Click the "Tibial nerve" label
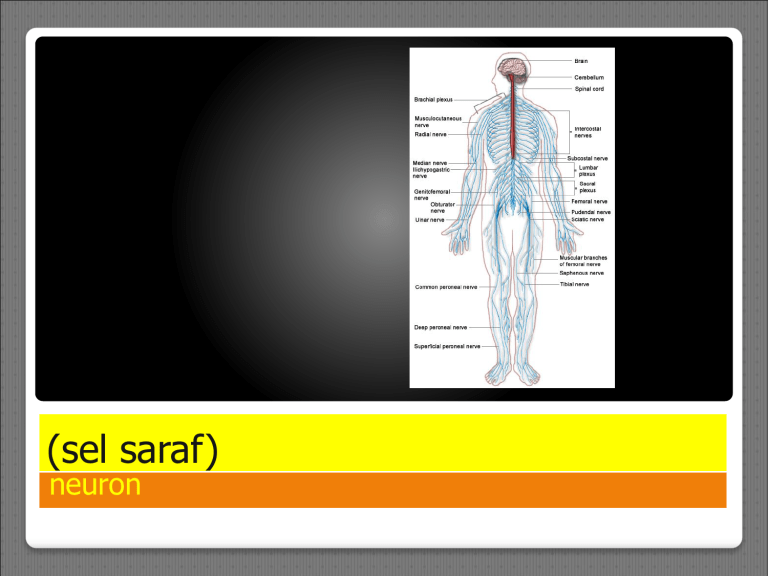 (574, 284)
